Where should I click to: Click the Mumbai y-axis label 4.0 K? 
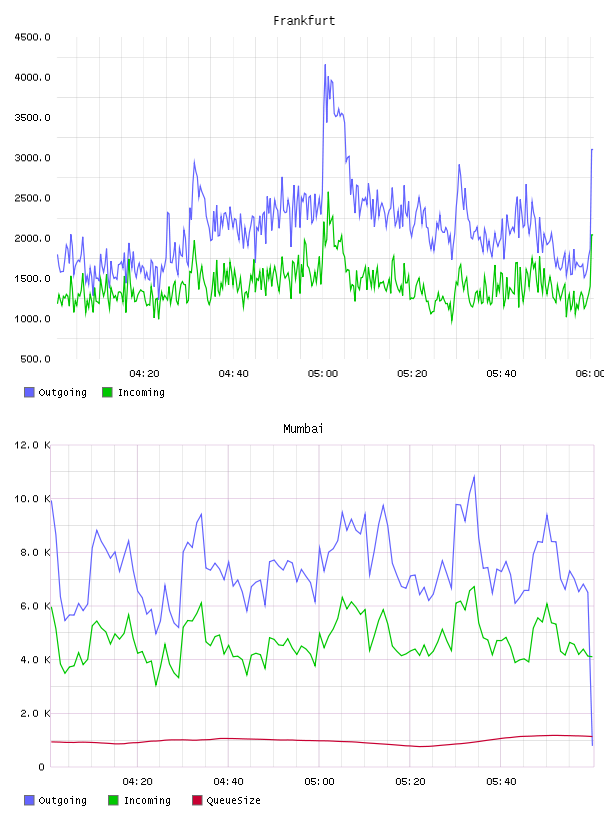pyautogui.click(x=35, y=659)
